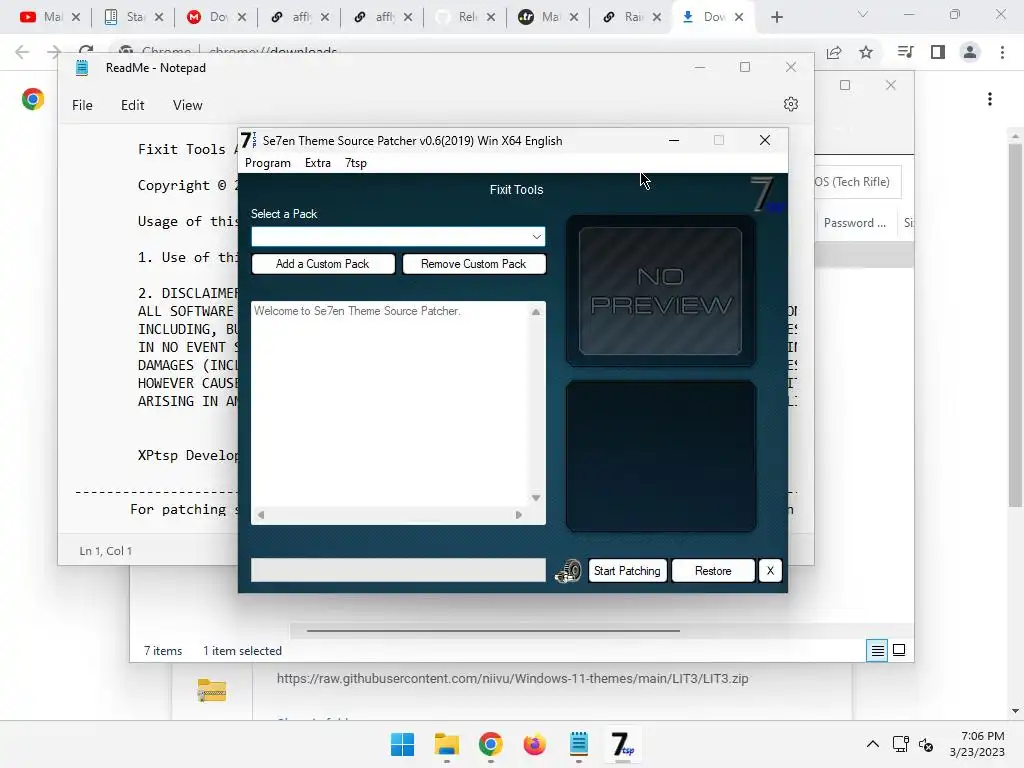Screen dimensions: 1024x768
Task: Show hidden tray icons chevron
Action: (872, 744)
